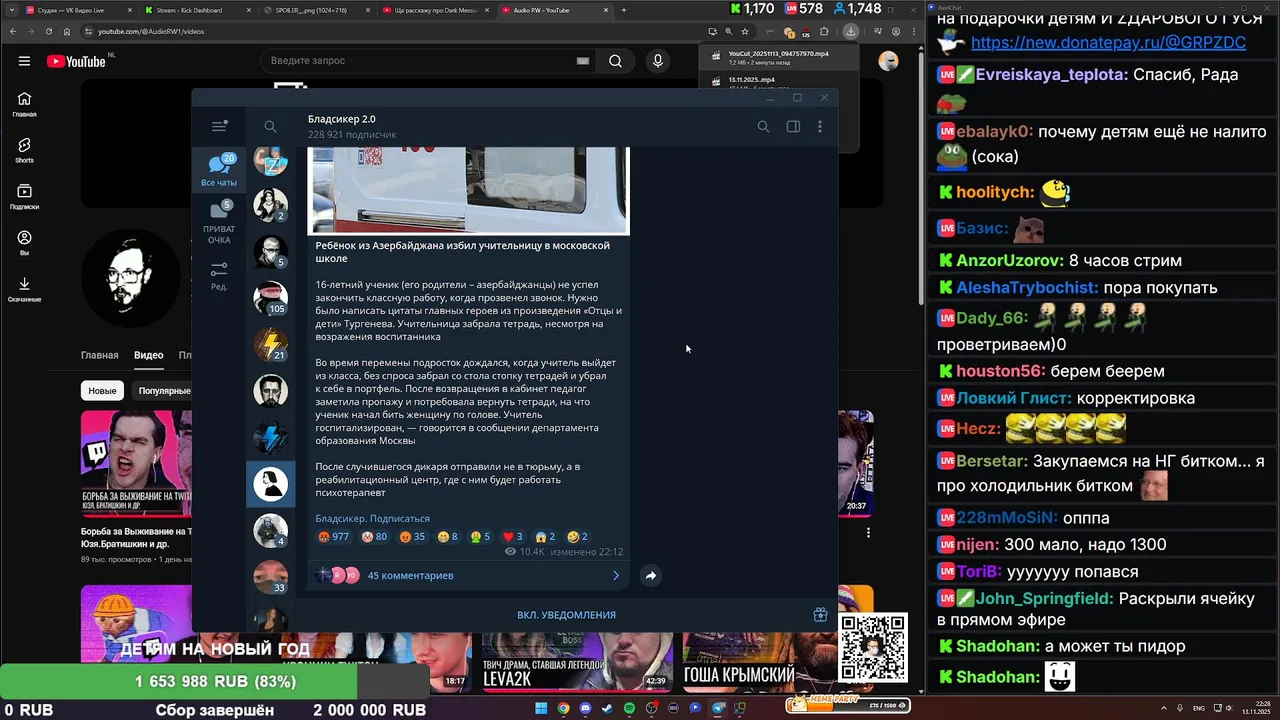Open the Бладсикер 2.0 channel title header
The image size is (1280, 720).
pyautogui.click(x=342, y=119)
